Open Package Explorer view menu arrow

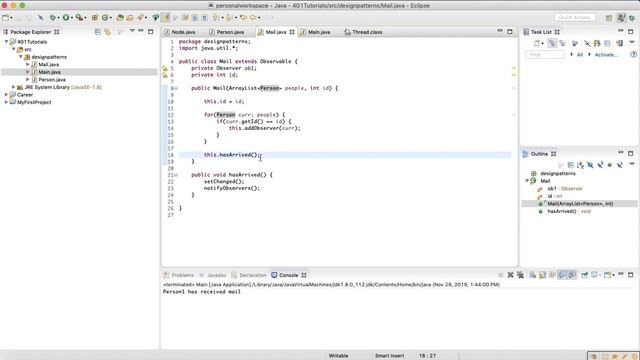[132, 31]
